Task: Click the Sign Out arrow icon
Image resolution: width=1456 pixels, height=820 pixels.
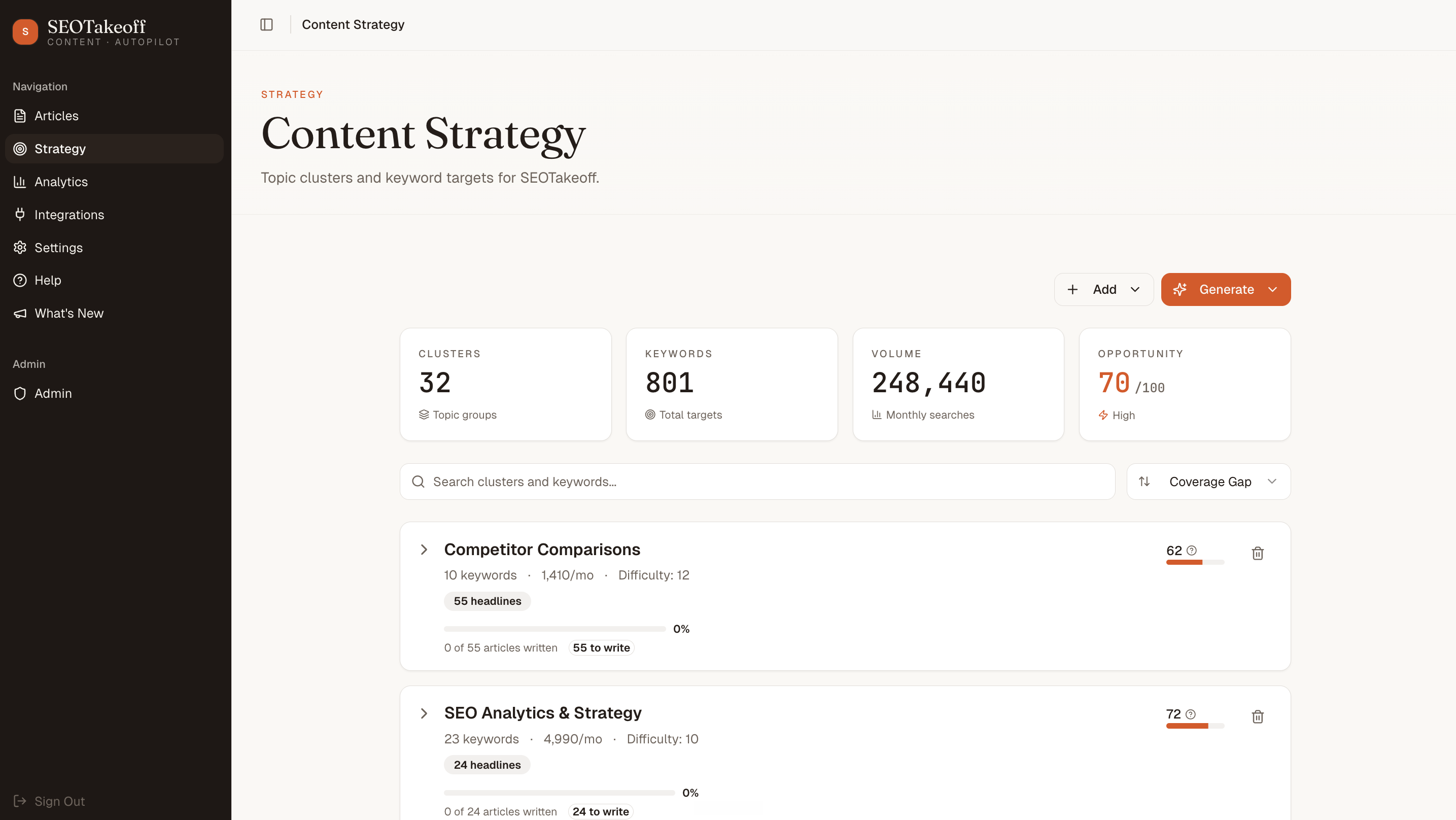Action: tap(20, 801)
